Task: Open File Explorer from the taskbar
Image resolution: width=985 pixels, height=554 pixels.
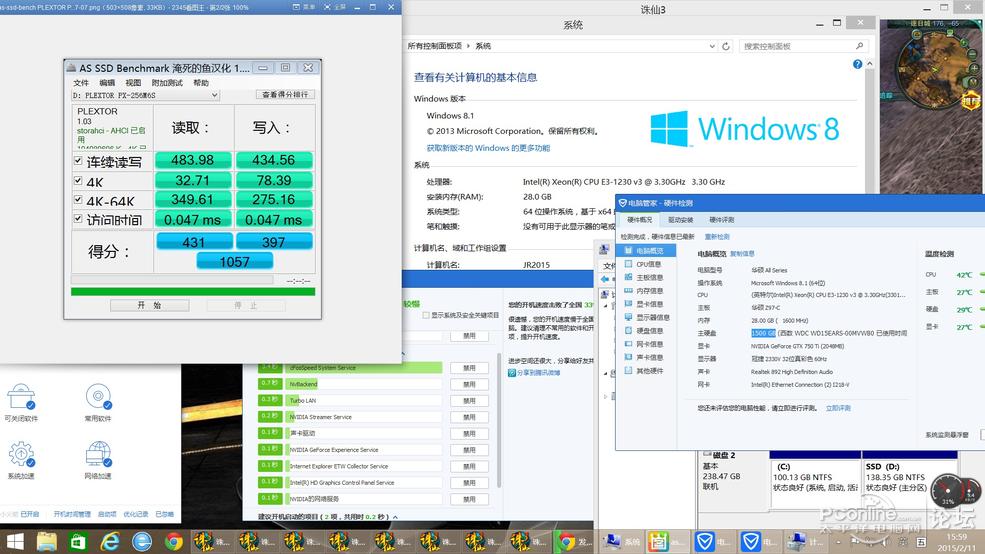Action: tap(46, 541)
